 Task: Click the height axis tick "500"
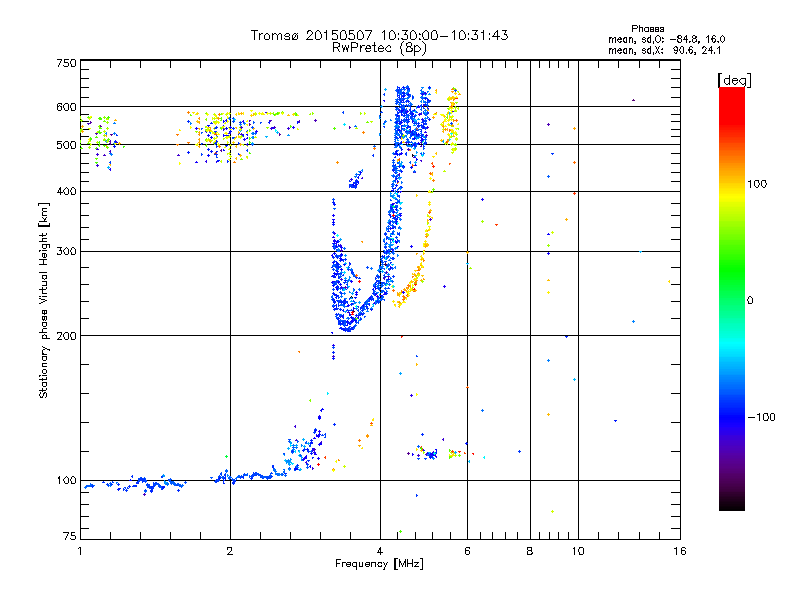[x=66, y=145]
